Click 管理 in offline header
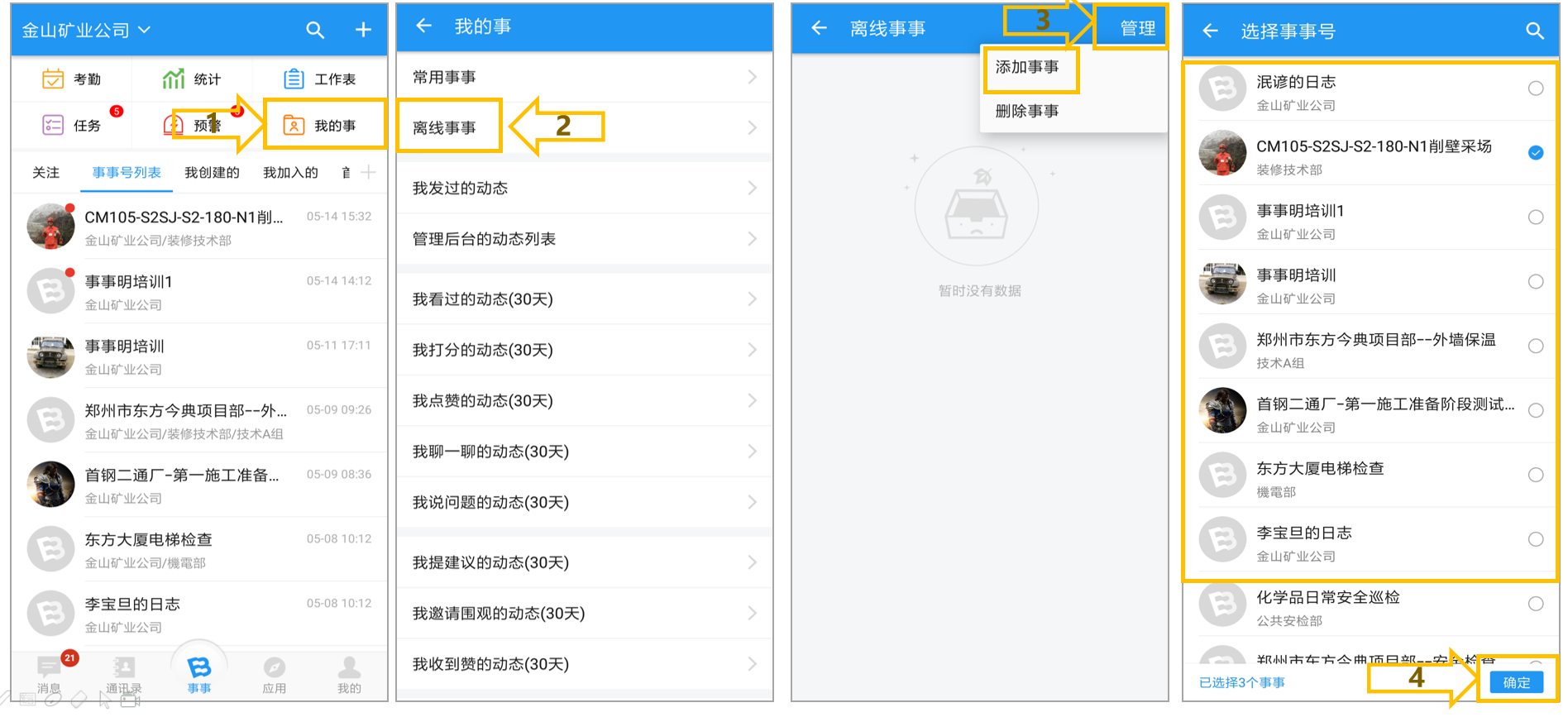The height and width of the screenshot is (717, 1568). [x=1137, y=28]
